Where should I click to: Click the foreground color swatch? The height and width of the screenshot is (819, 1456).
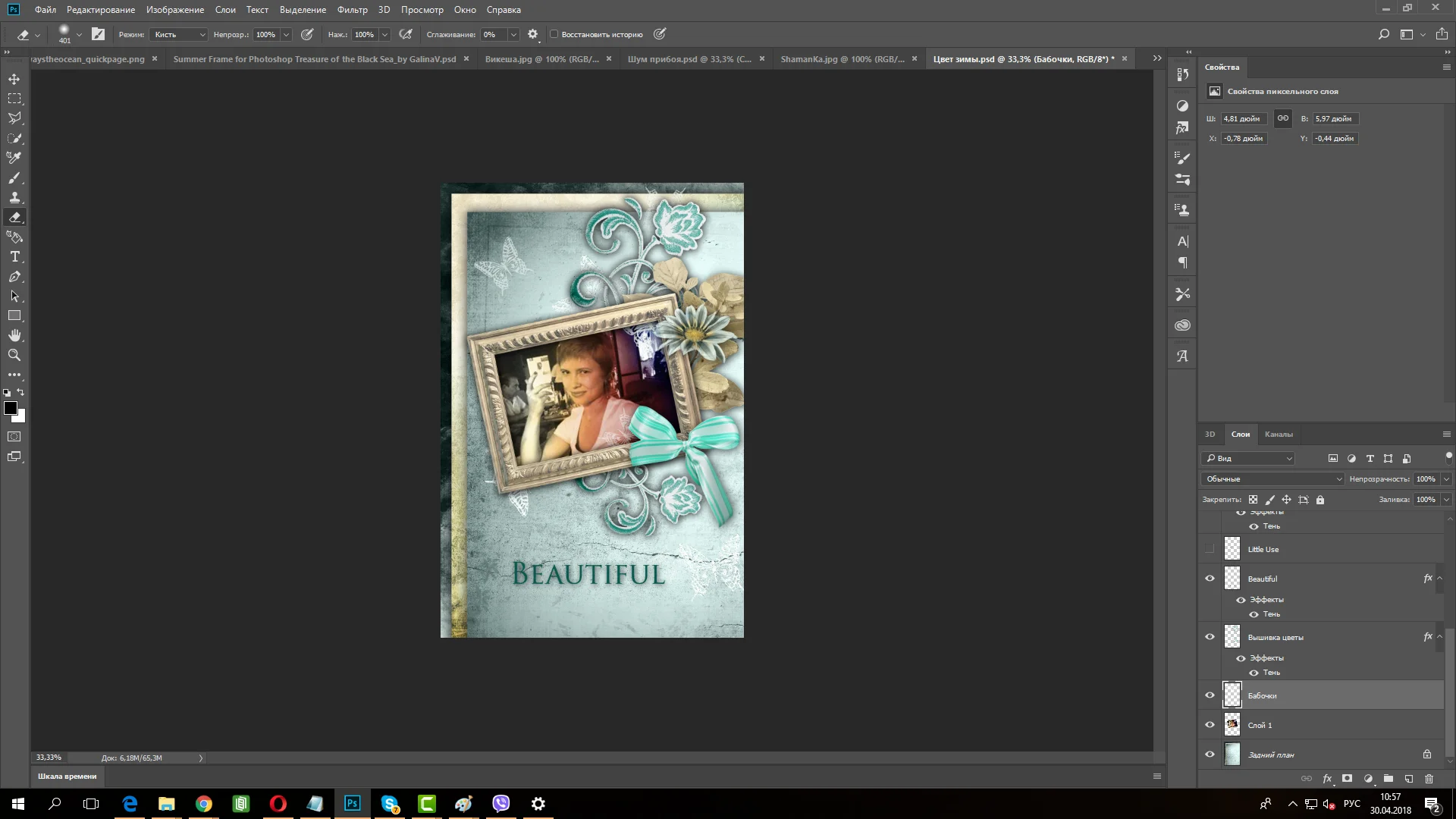(11, 408)
